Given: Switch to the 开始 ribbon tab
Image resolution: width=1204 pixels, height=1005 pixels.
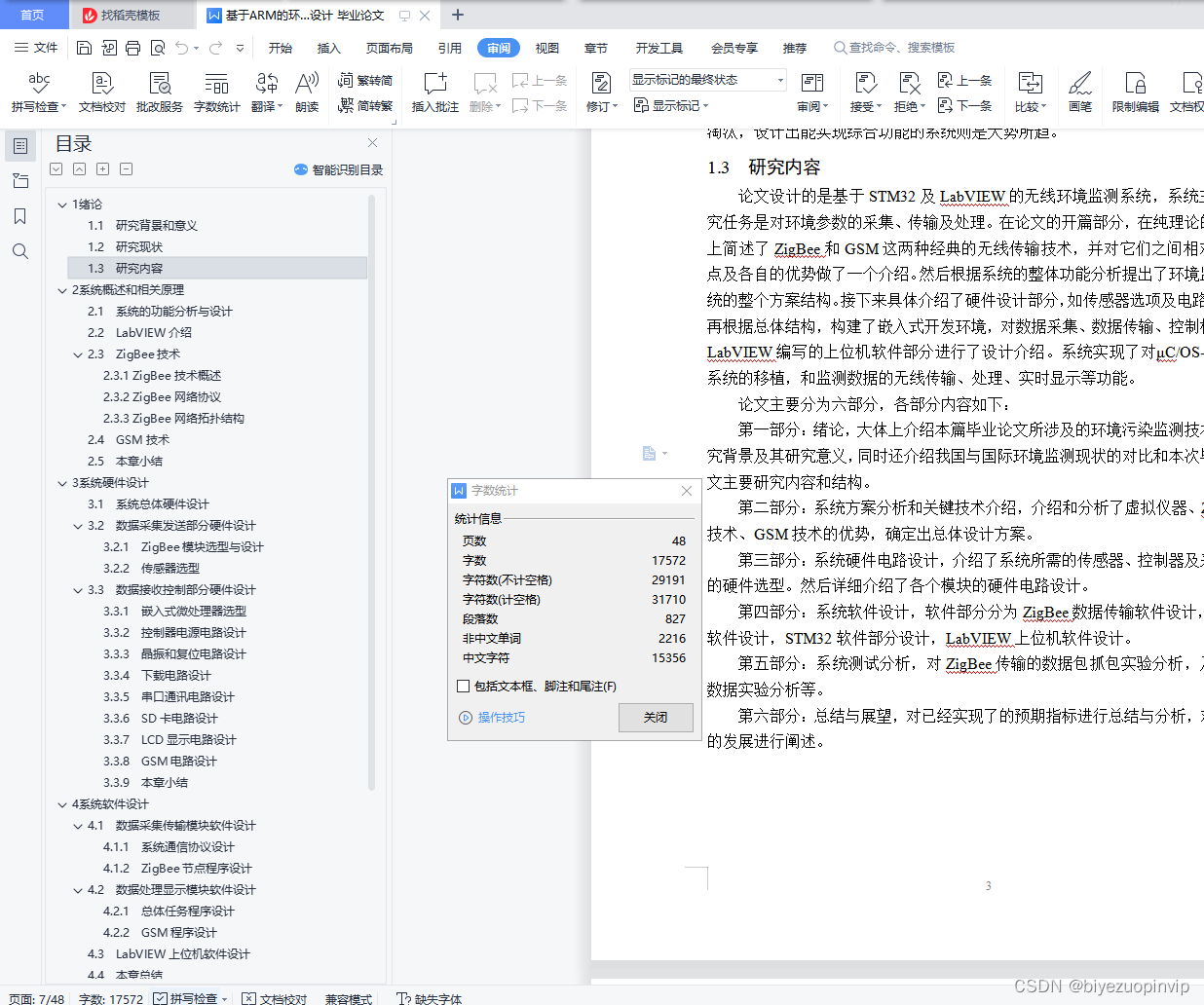Looking at the screenshot, I should pyautogui.click(x=281, y=48).
